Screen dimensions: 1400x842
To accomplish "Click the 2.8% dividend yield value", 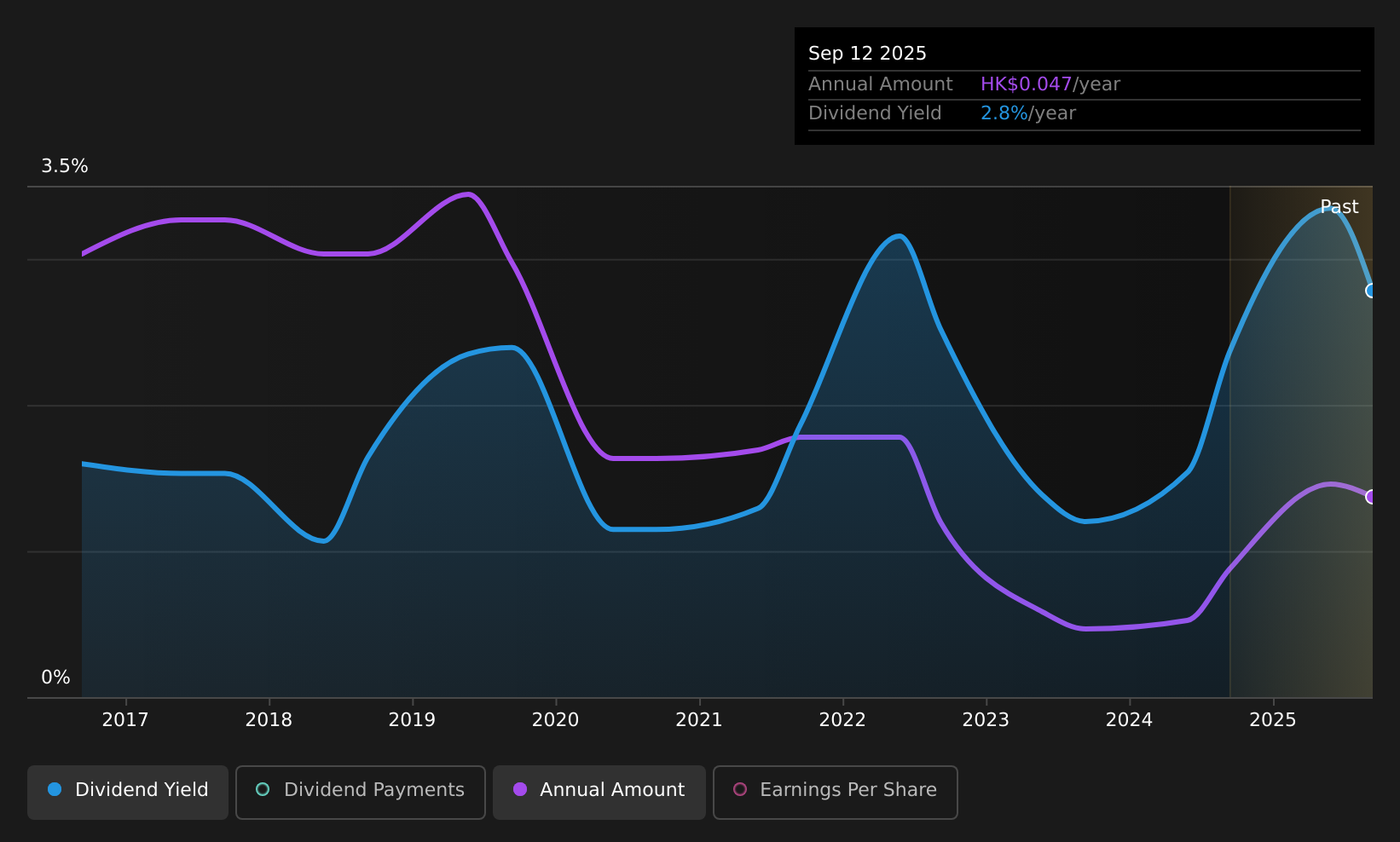I will click(1004, 113).
